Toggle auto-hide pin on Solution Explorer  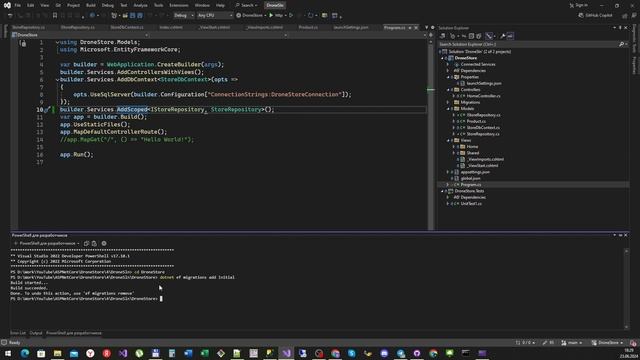[620, 28]
